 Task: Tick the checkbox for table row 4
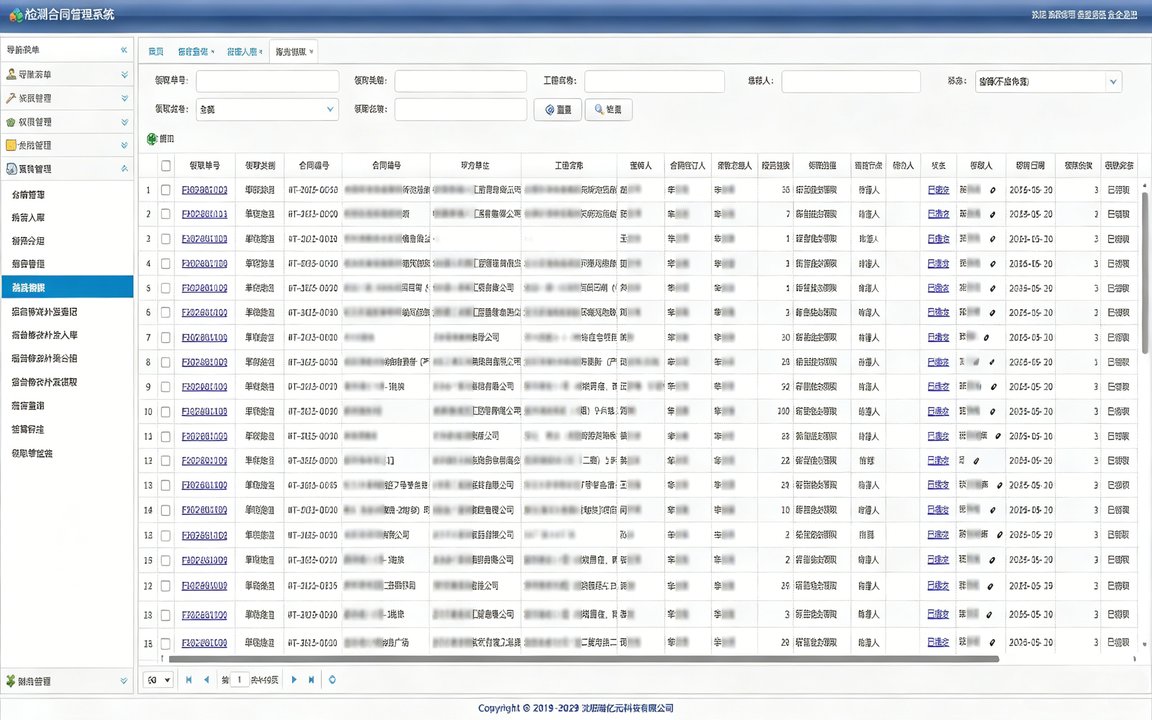(166, 264)
